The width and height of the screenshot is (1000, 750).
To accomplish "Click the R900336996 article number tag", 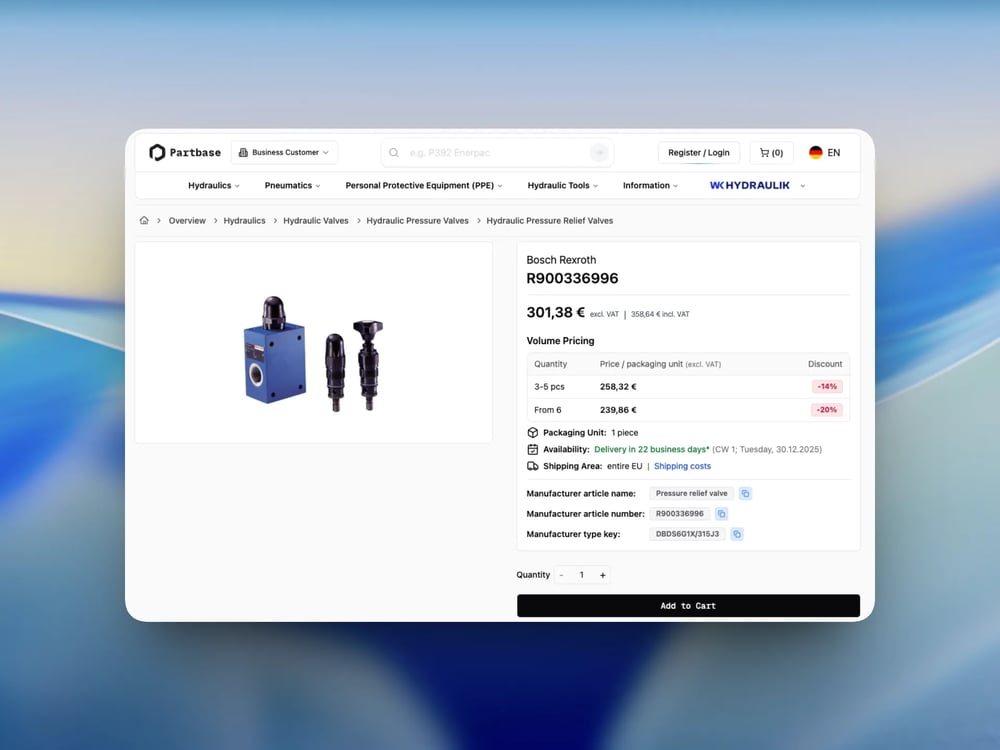I will 679,514.
